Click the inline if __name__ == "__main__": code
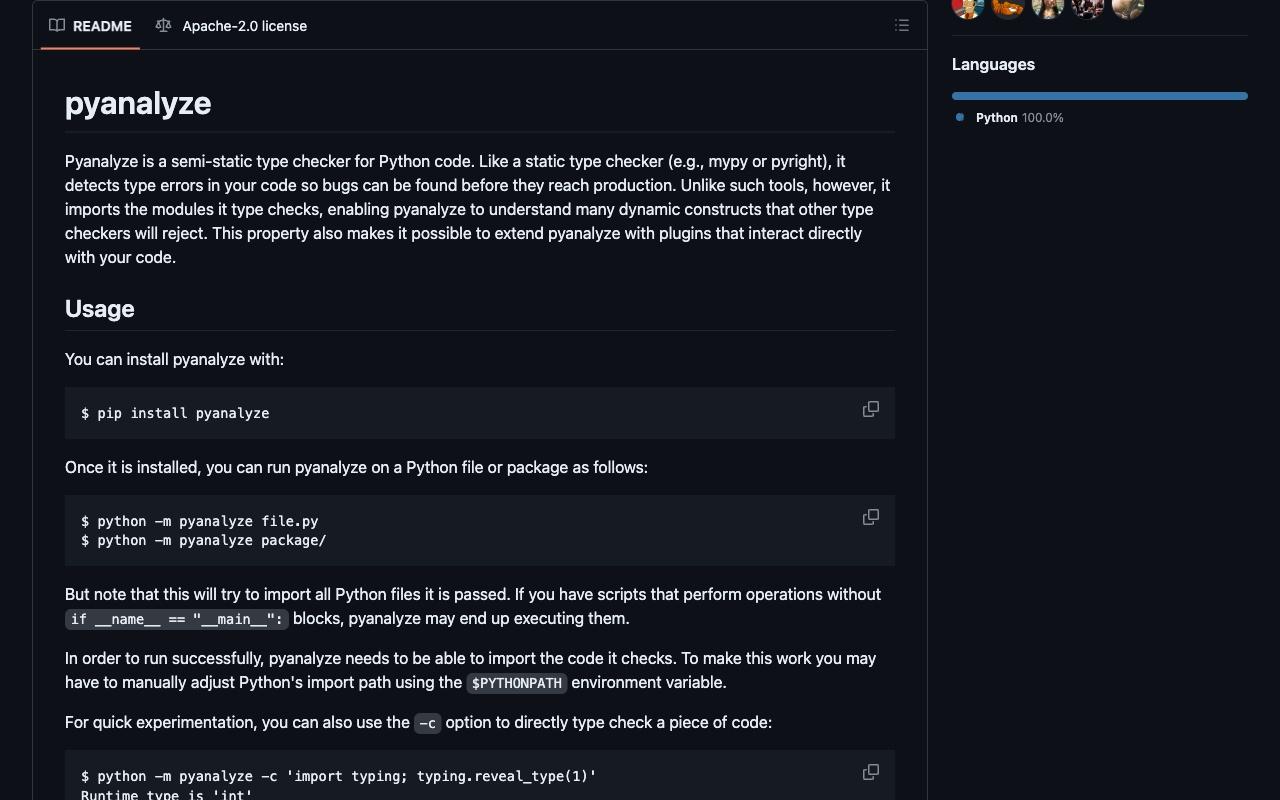Image resolution: width=1280 pixels, height=800 pixels. click(x=177, y=619)
